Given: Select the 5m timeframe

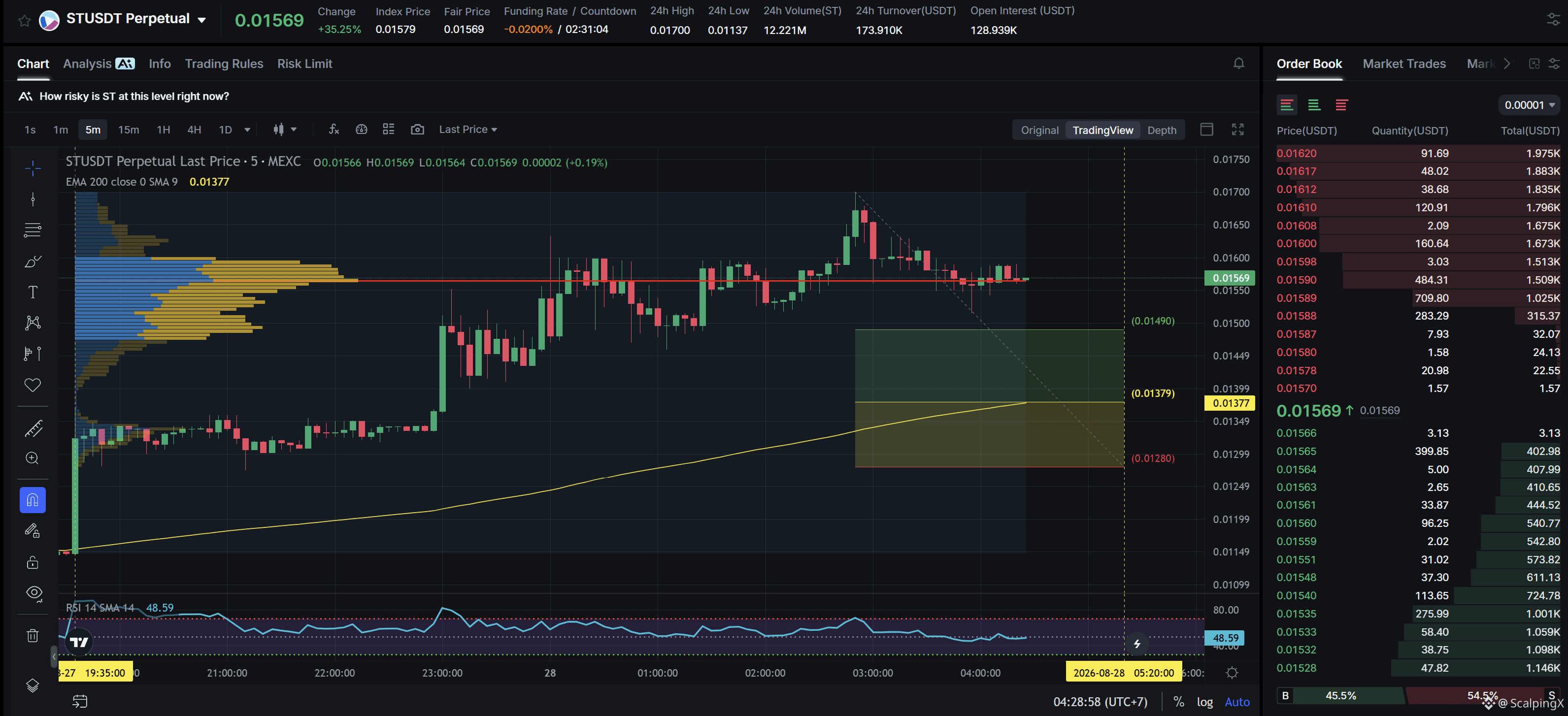Looking at the screenshot, I should (93, 130).
